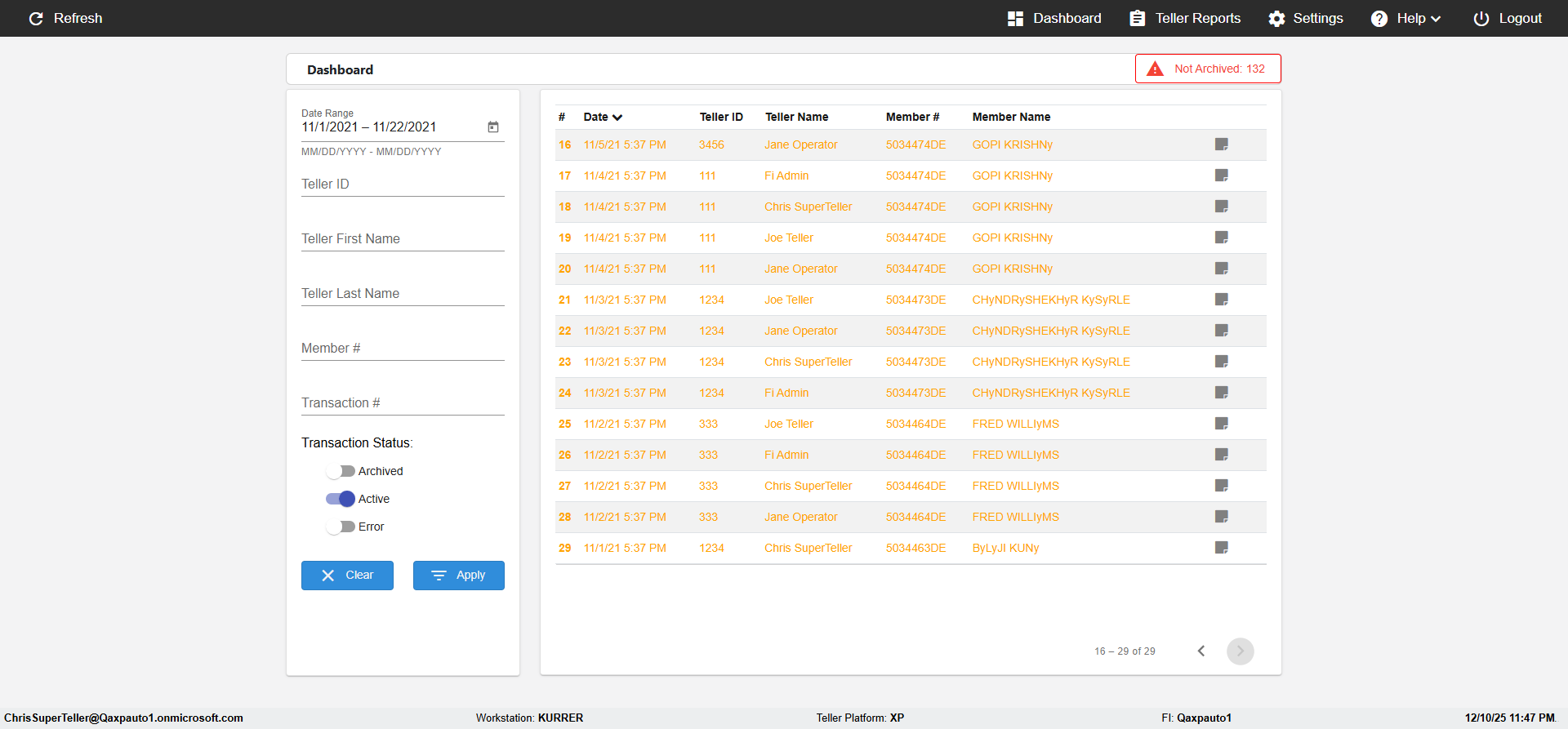Open the note icon for row 16
The height and width of the screenshot is (729, 1568).
tap(1222, 144)
